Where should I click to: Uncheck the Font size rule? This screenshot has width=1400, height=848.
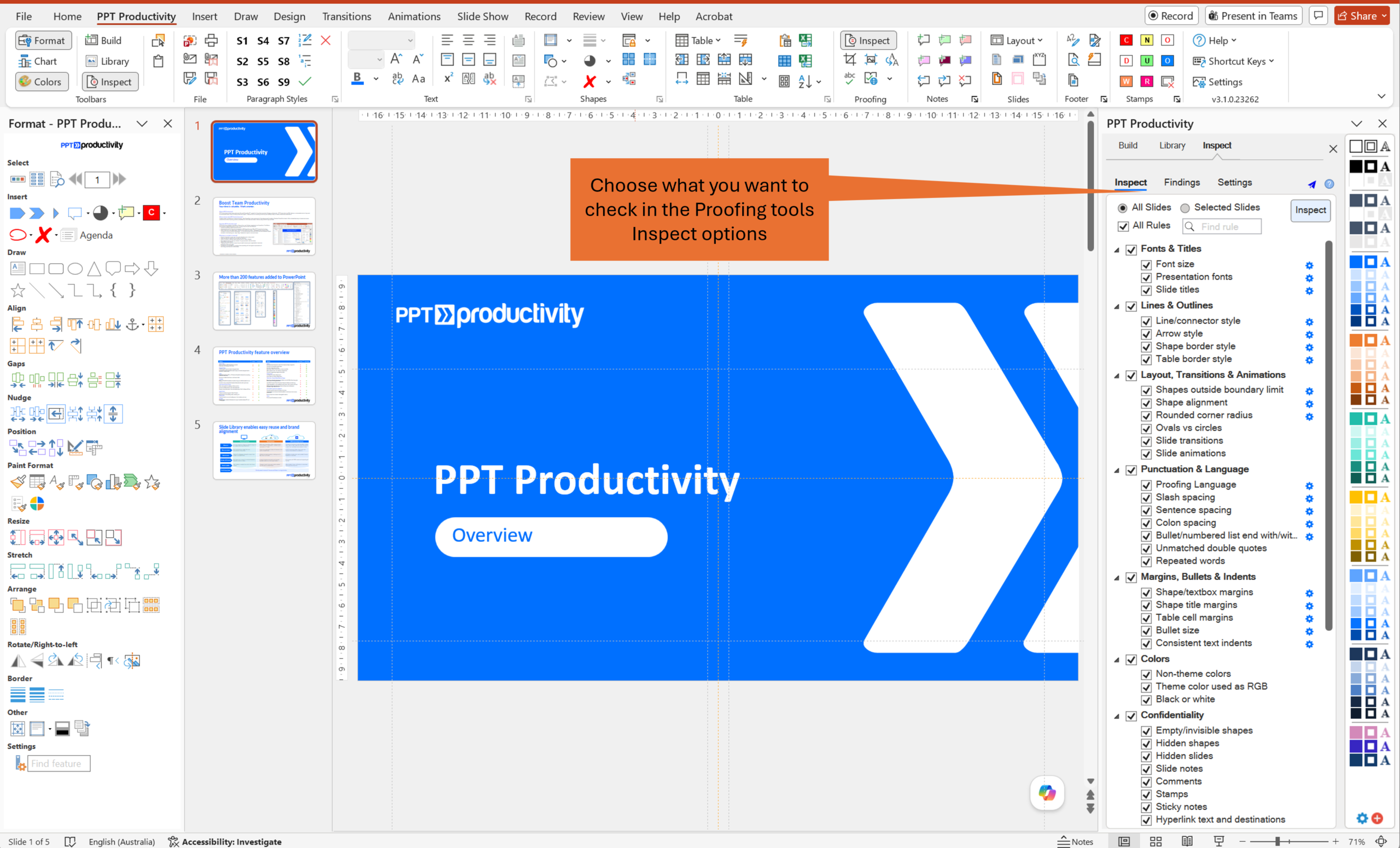click(x=1146, y=265)
